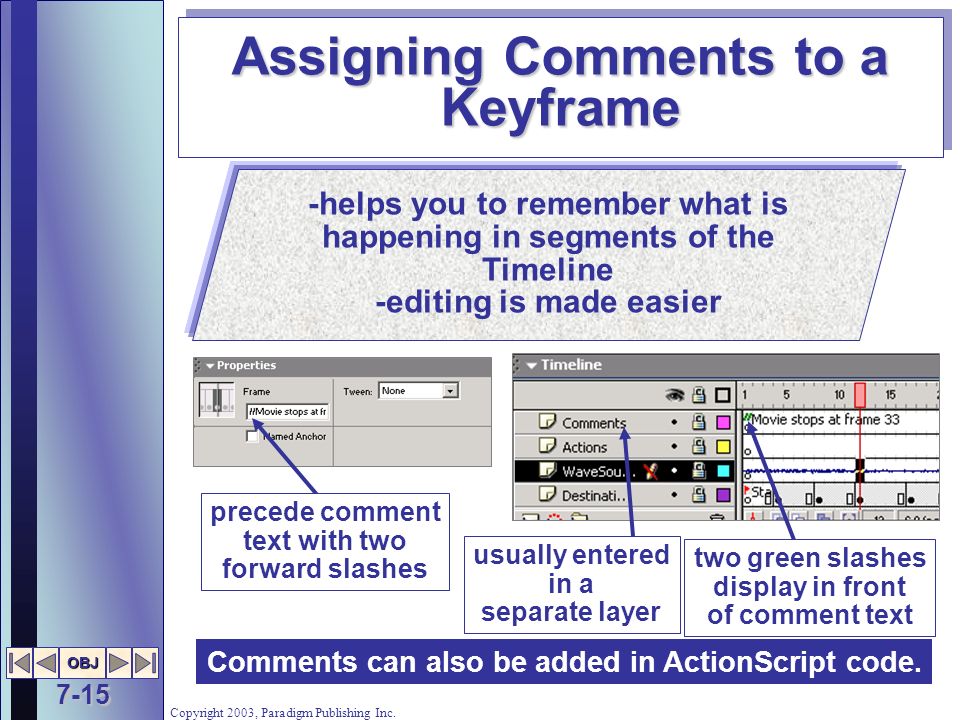Hide the WaveSou layer via its eye-column dot
Image resolution: width=960 pixels, height=720 pixels.
674,471
